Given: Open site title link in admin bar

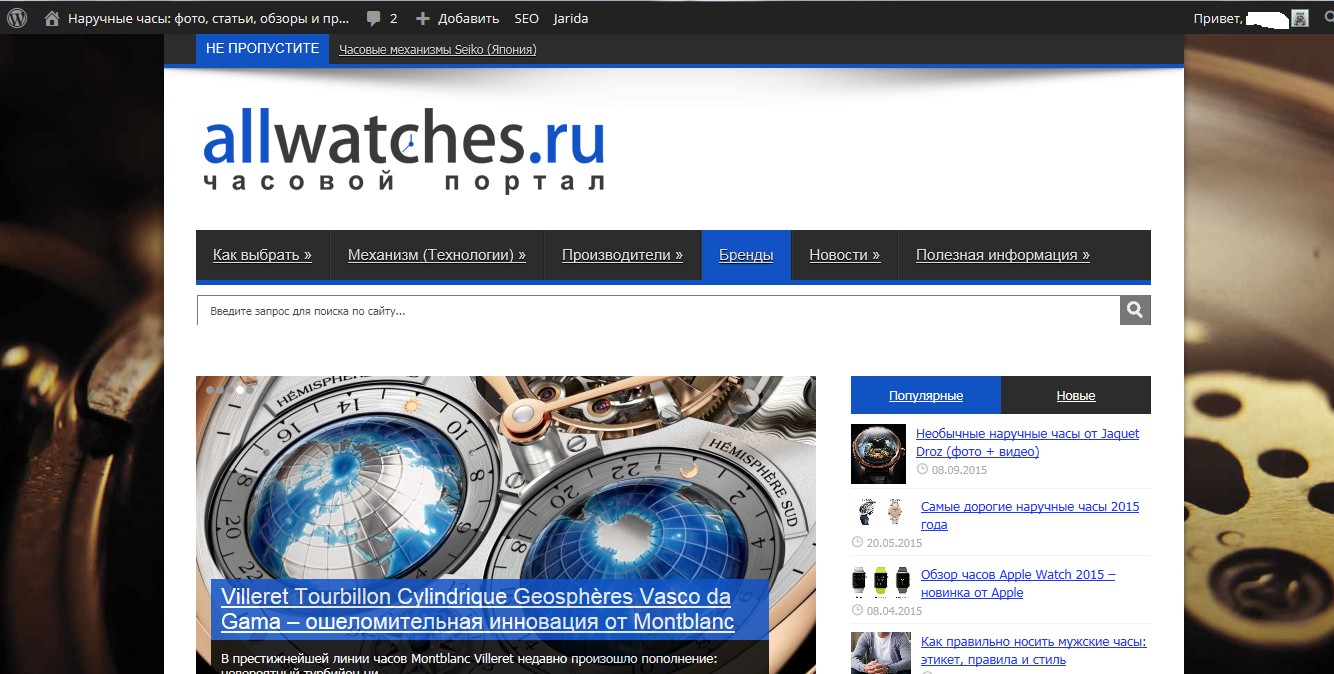Looking at the screenshot, I should point(209,18).
